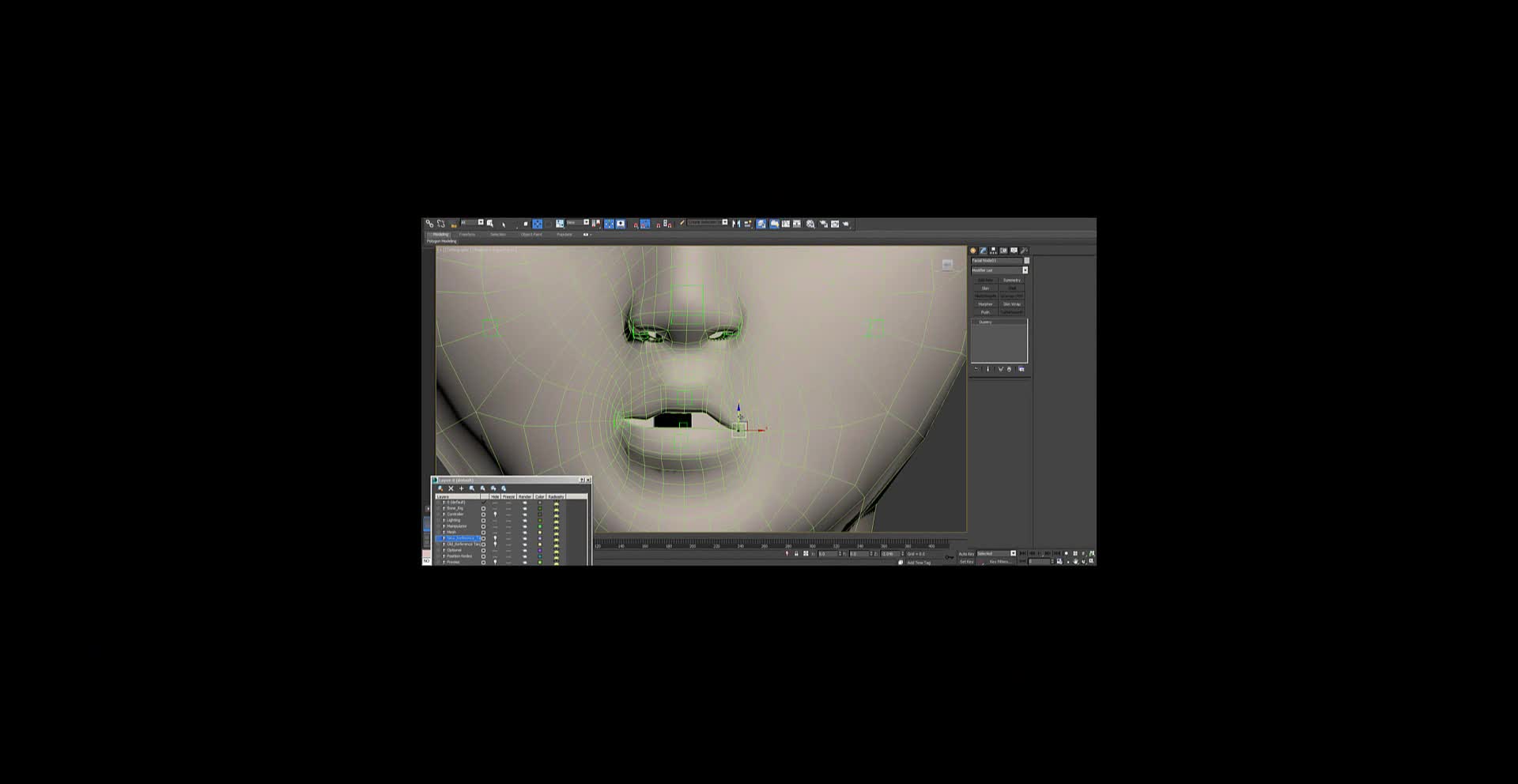Toggle renderability of the Lighting layer

pyautogui.click(x=525, y=520)
